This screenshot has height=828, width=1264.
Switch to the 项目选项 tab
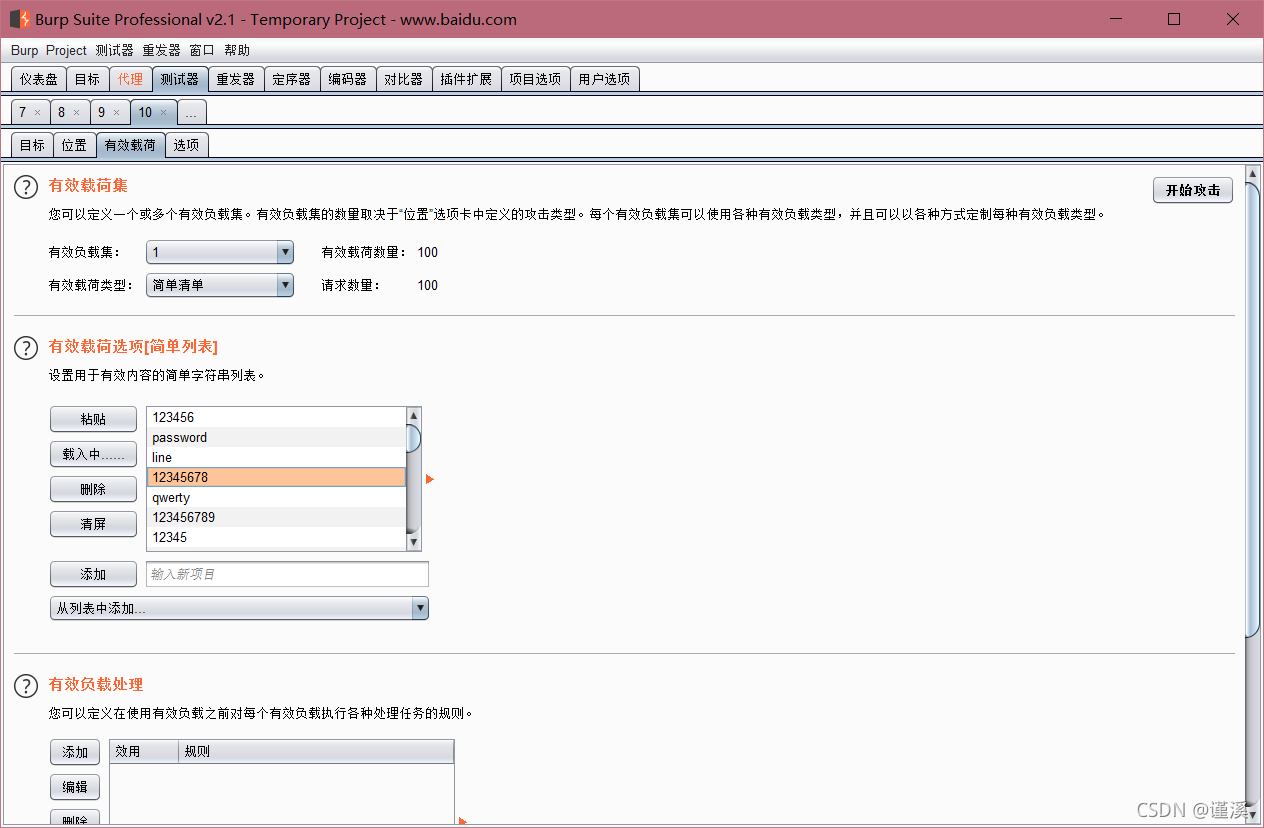coord(535,79)
